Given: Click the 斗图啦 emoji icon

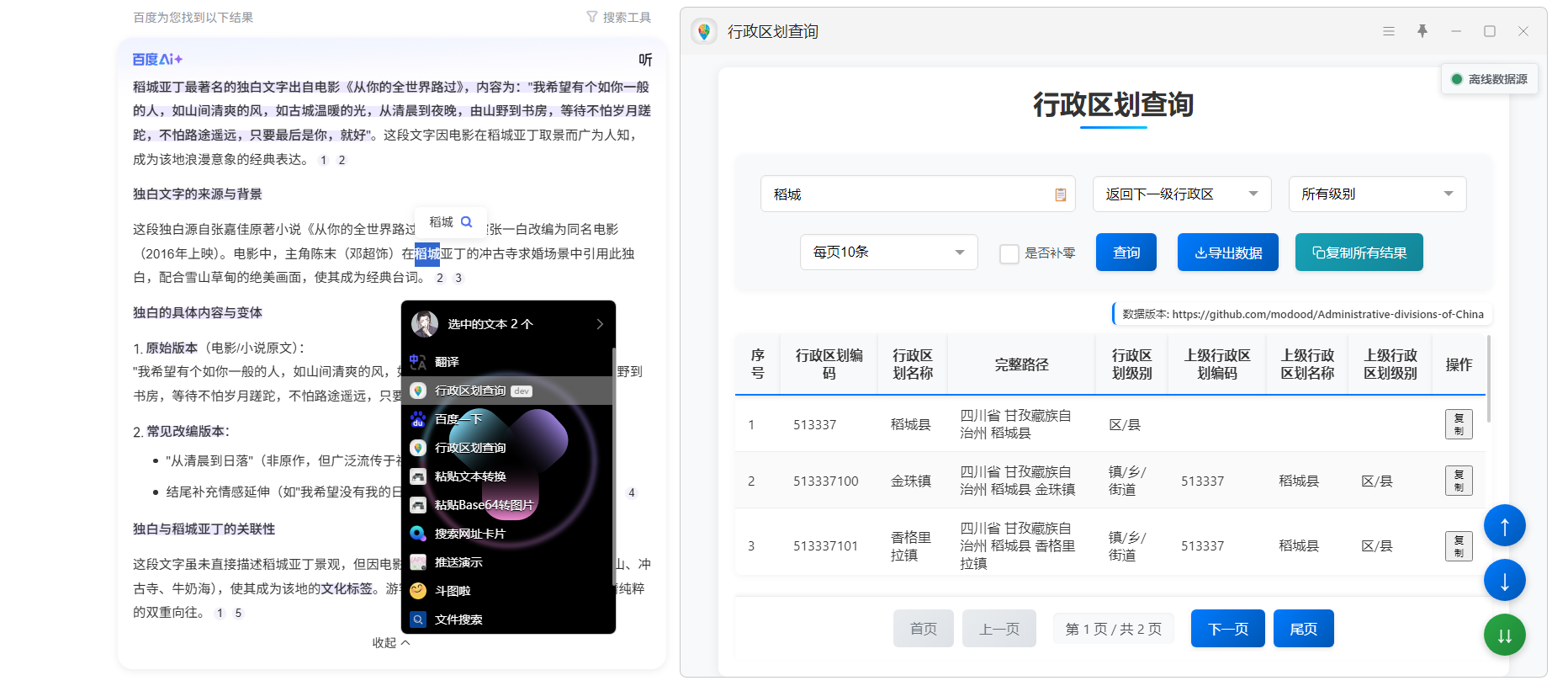Looking at the screenshot, I should pyautogui.click(x=418, y=591).
